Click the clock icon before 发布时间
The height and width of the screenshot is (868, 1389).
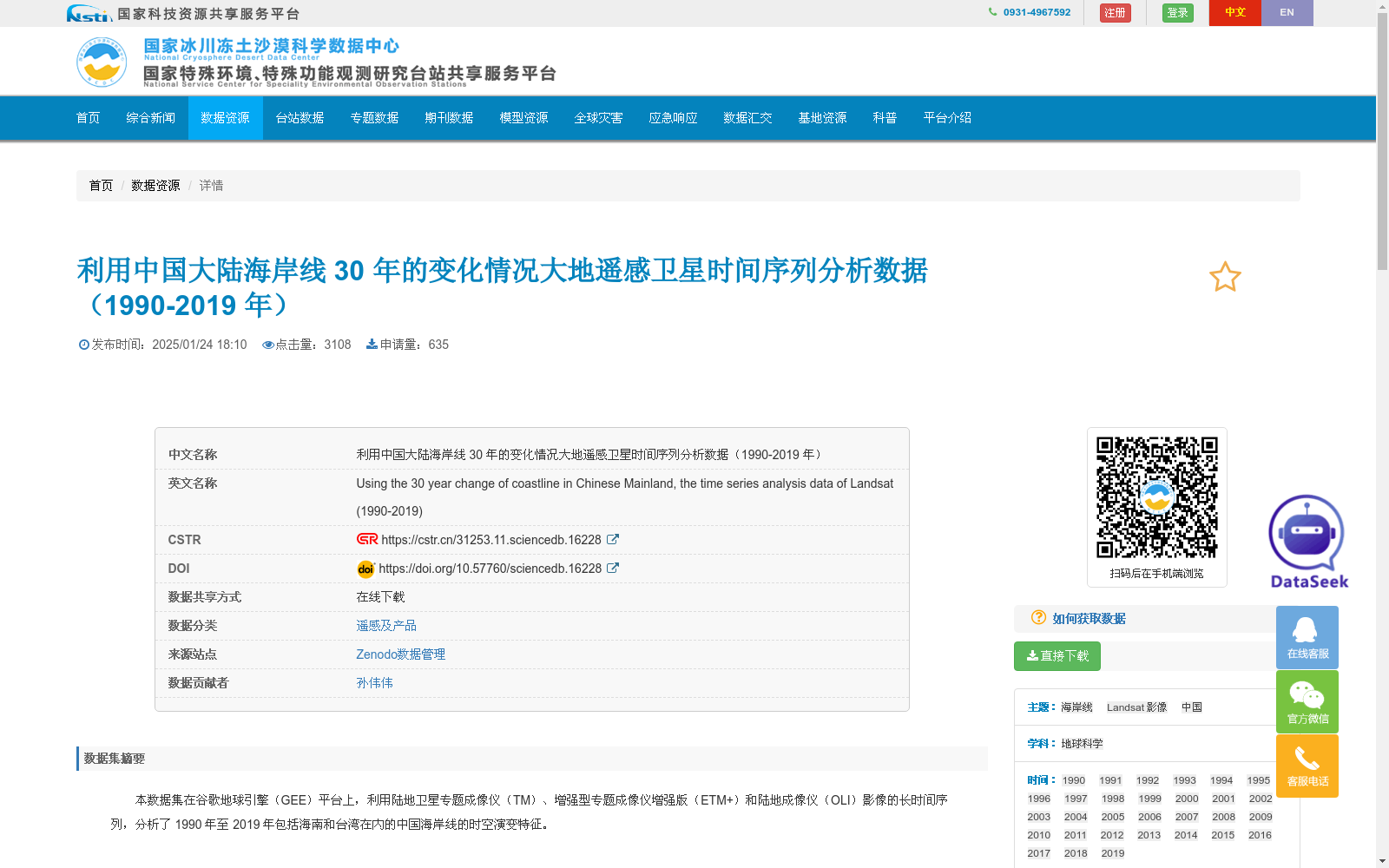click(x=84, y=345)
